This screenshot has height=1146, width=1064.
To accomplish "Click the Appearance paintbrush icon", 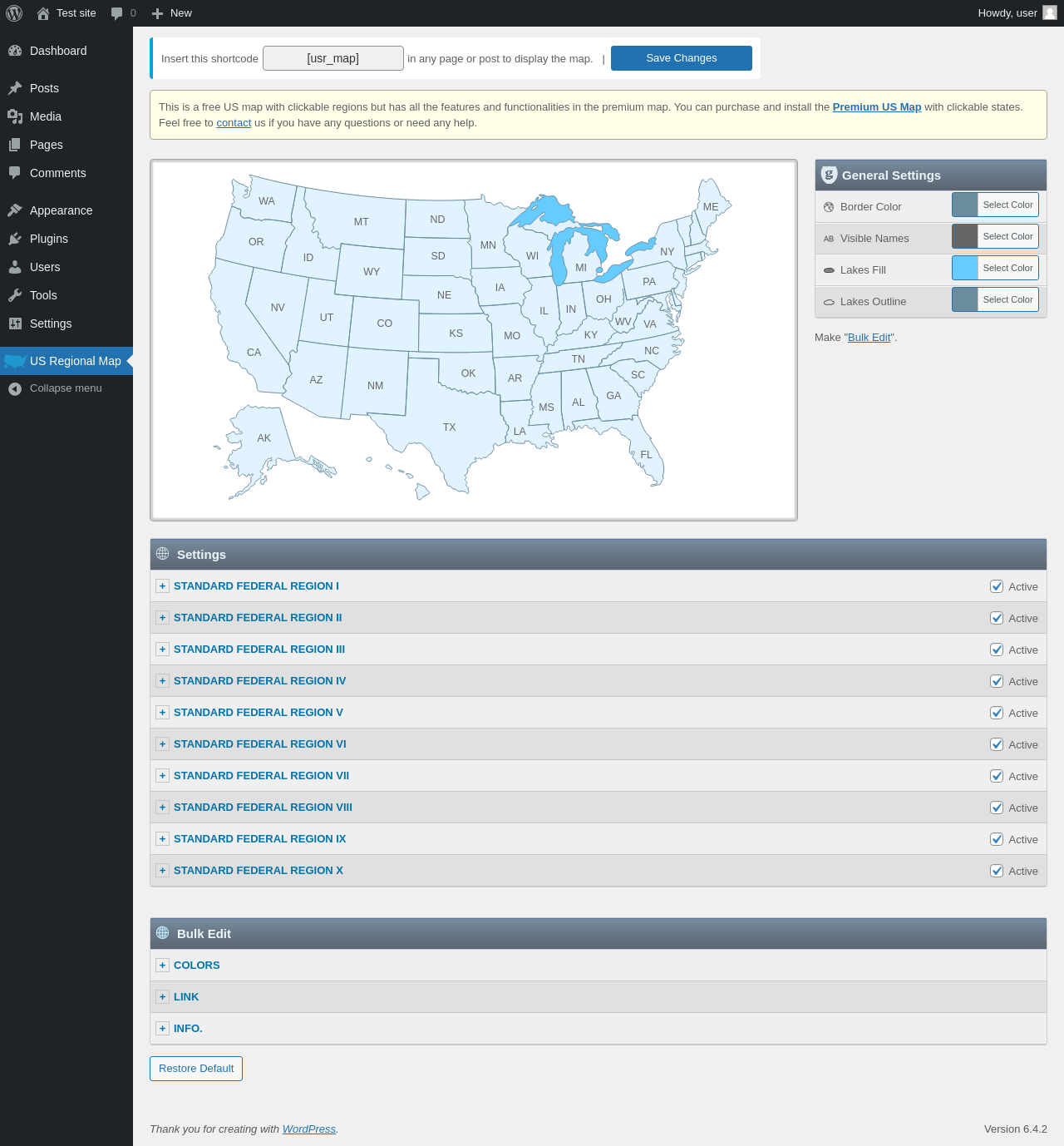I will coord(15,210).
